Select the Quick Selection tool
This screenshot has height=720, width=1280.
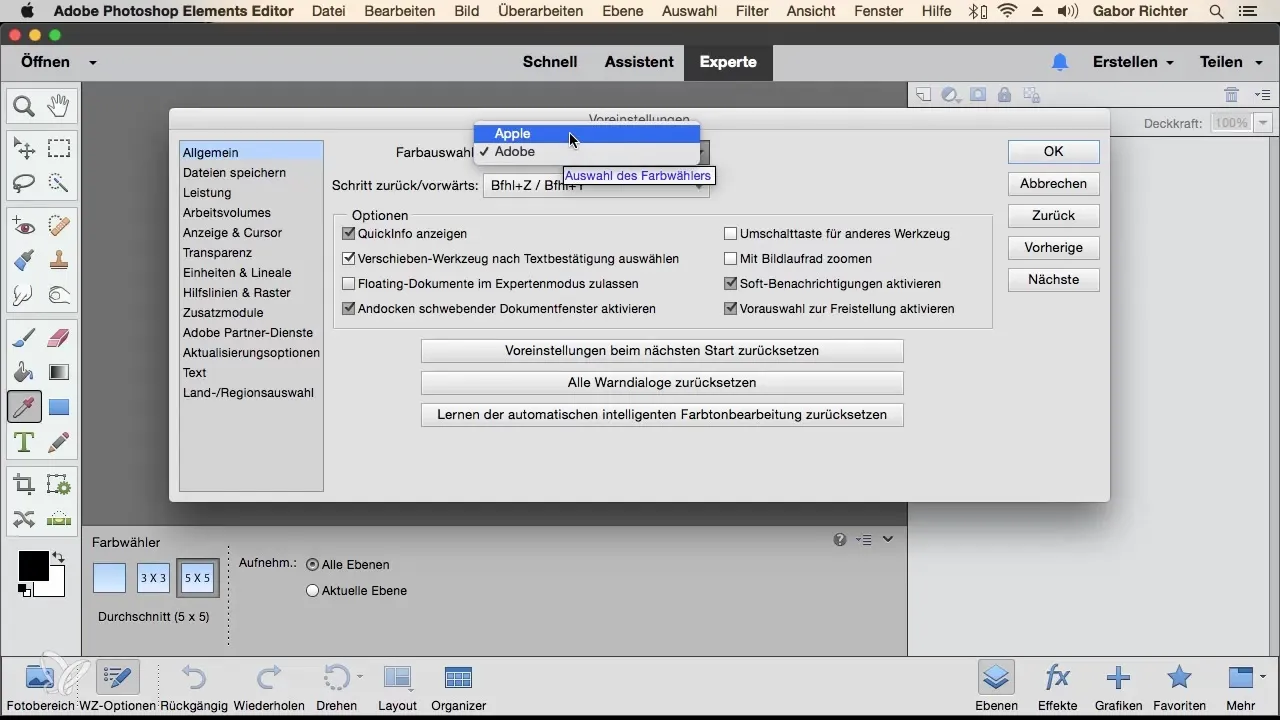click(59, 183)
